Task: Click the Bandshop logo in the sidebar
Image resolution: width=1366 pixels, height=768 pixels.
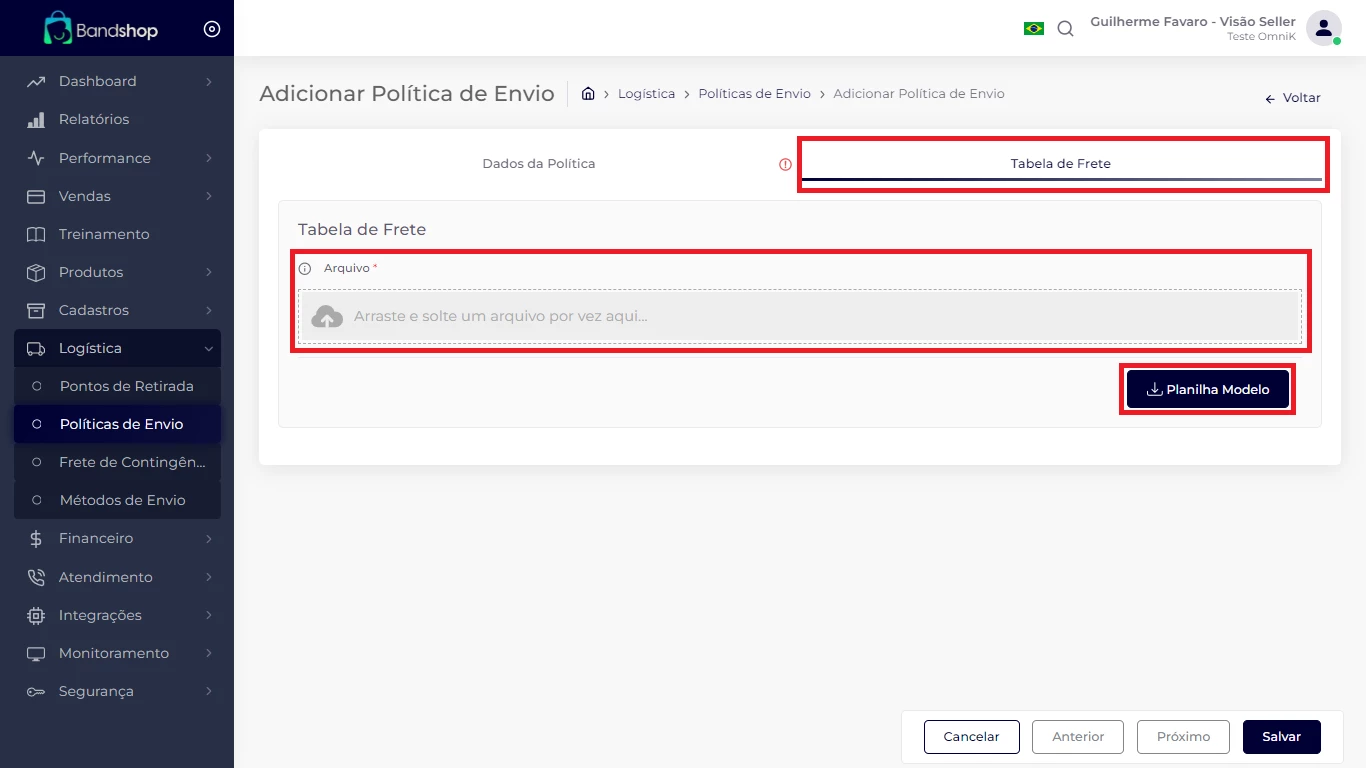Action: point(100,29)
